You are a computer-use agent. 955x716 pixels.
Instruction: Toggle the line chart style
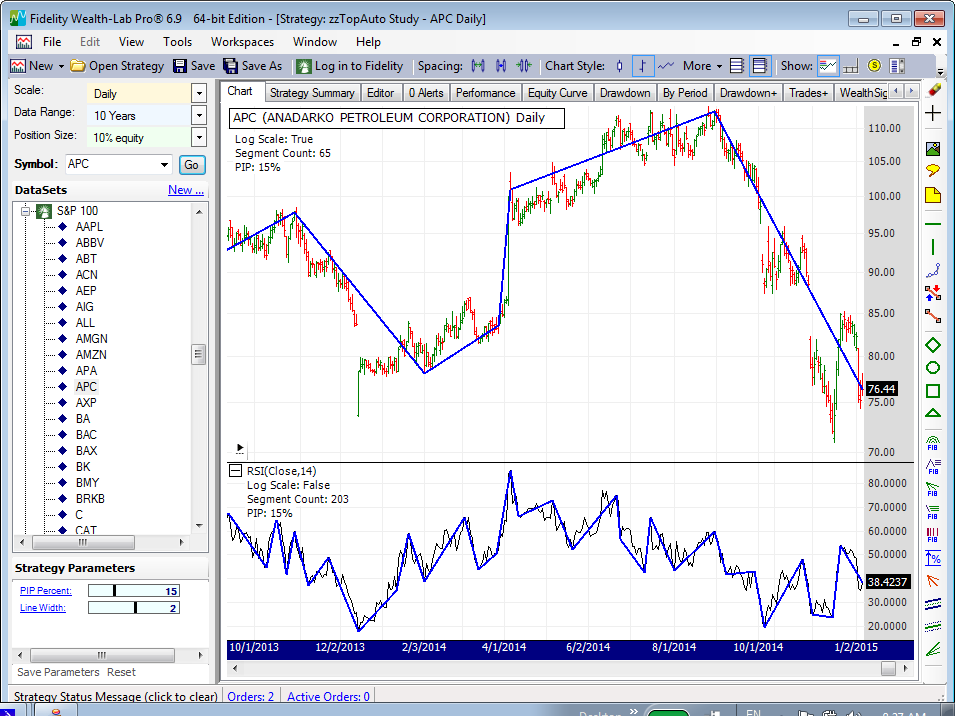[666, 66]
